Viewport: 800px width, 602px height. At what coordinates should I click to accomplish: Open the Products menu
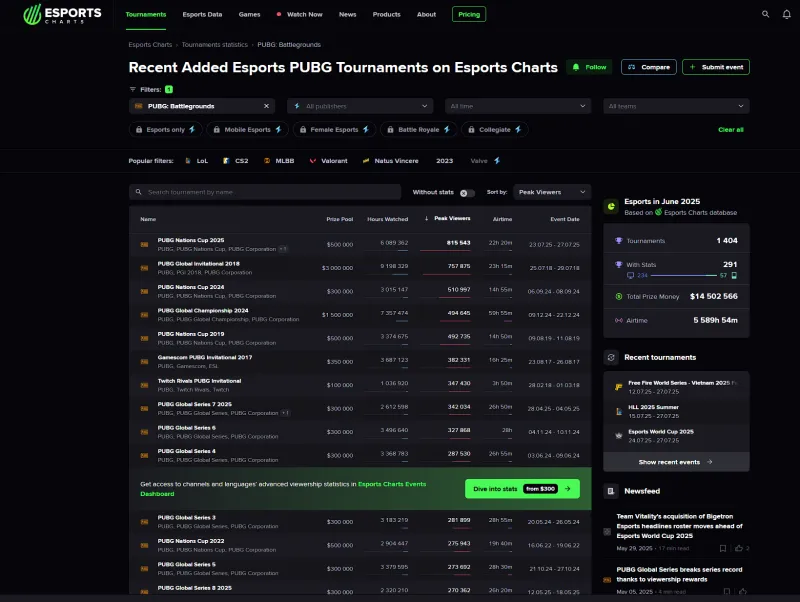pyautogui.click(x=386, y=14)
